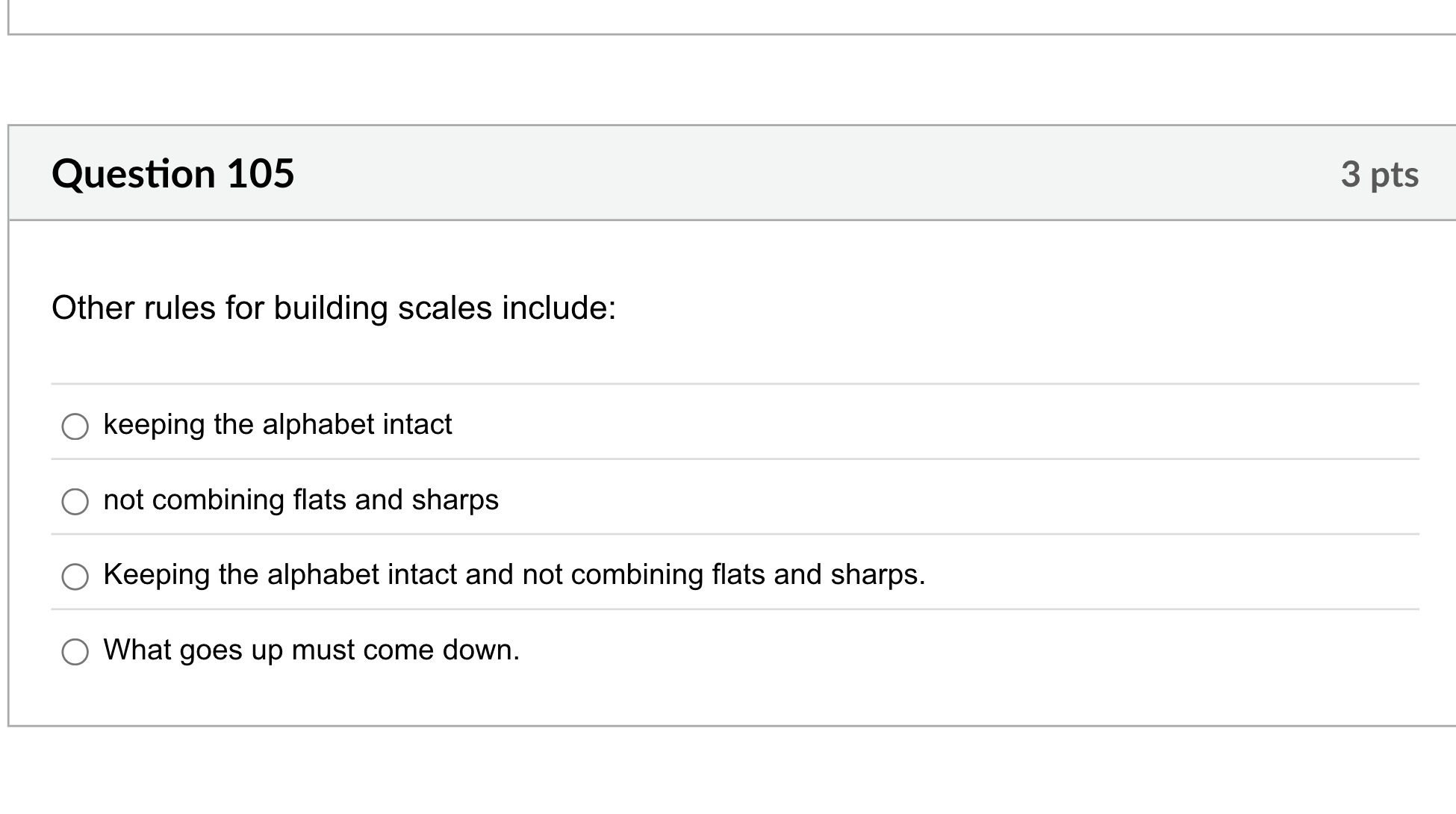Screen dimensions: 1456x814
Task: Click the word 'down.' in the last answer choice
Action: coord(481,650)
